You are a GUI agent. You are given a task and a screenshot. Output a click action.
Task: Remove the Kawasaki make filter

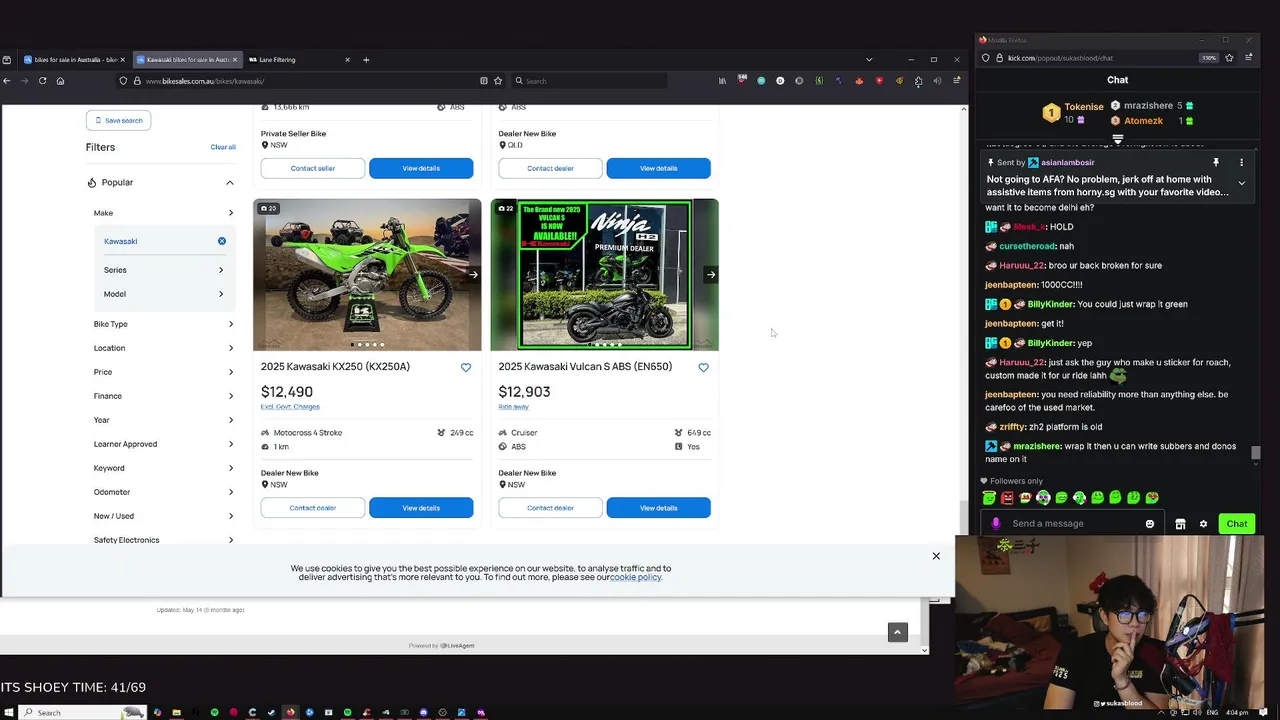(x=222, y=241)
